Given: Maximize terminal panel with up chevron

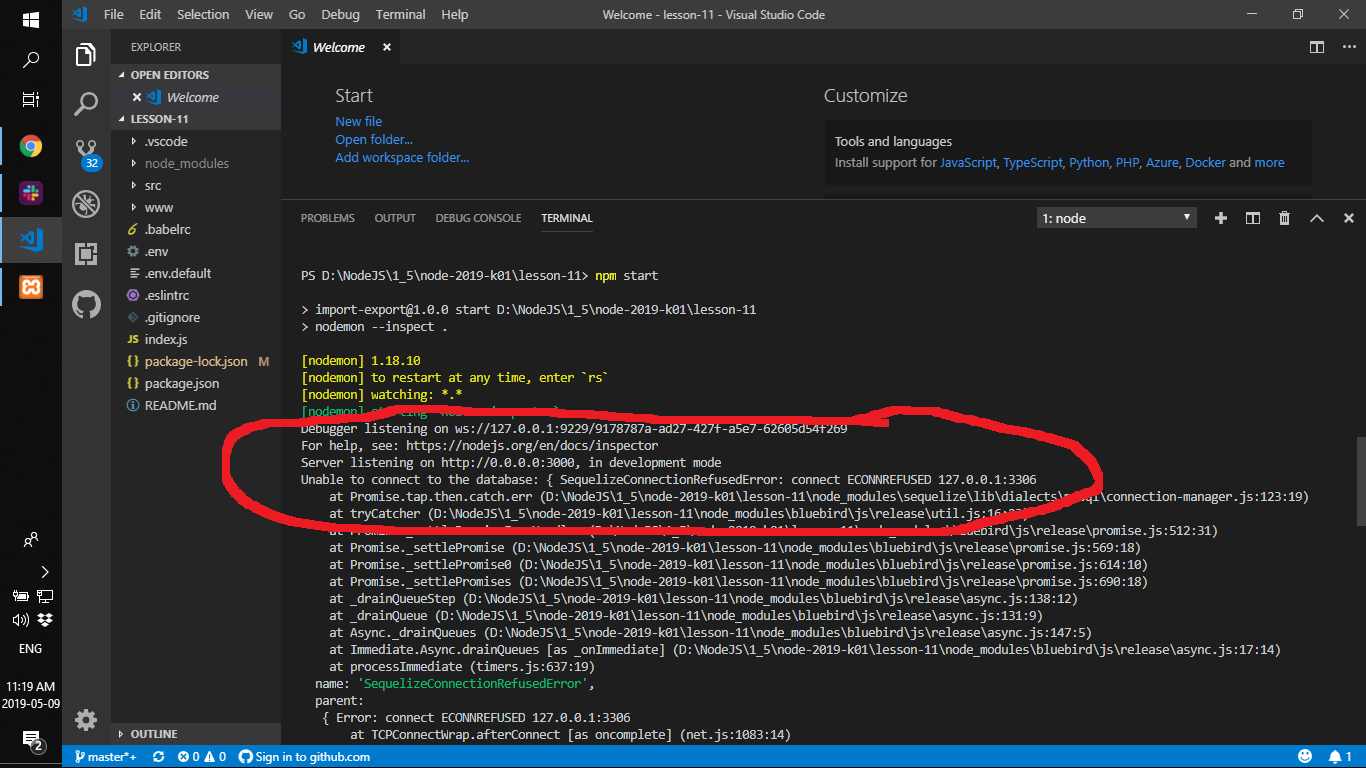Looking at the screenshot, I should (1316, 218).
